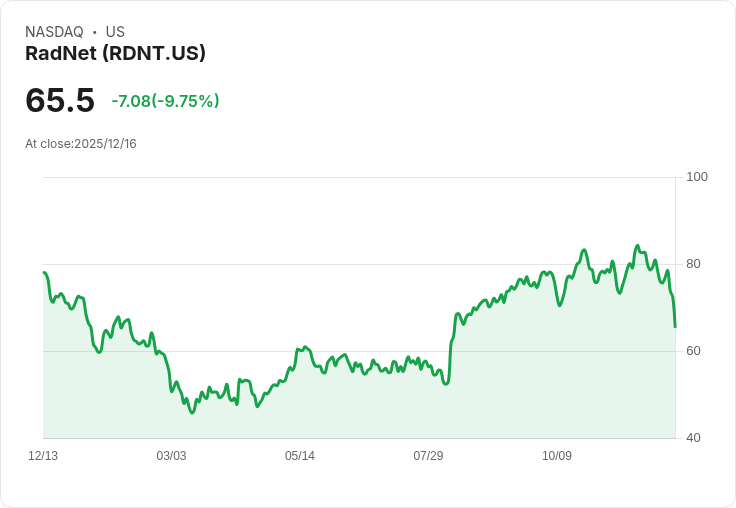The width and height of the screenshot is (736, 508).
Task: Click the 03/03 date axis label
Action: pos(171,456)
